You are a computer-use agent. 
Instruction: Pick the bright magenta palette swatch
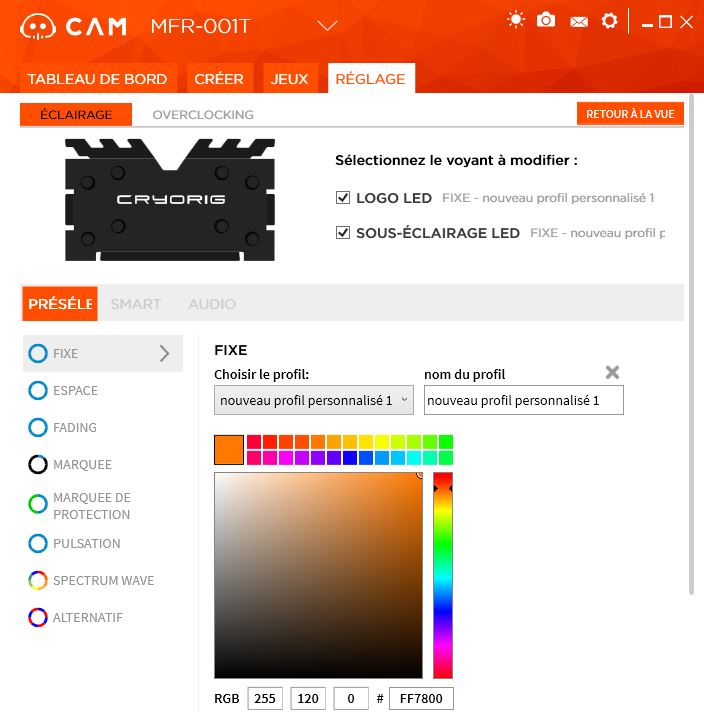(286, 457)
